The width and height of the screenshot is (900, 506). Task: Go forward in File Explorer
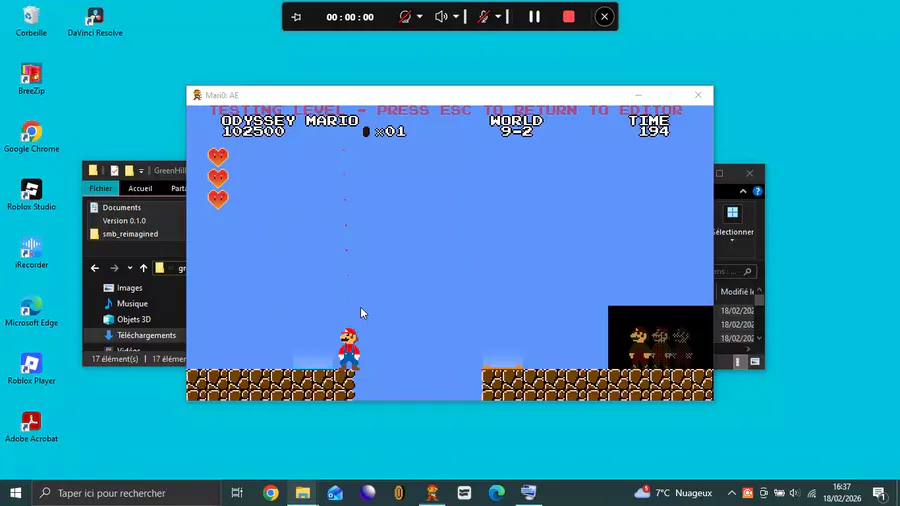tap(114, 268)
